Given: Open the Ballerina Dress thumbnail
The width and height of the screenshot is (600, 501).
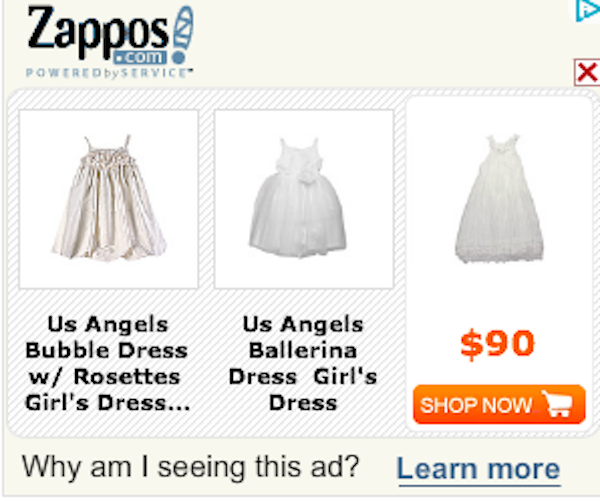Looking at the screenshot, I should [304, 199].
